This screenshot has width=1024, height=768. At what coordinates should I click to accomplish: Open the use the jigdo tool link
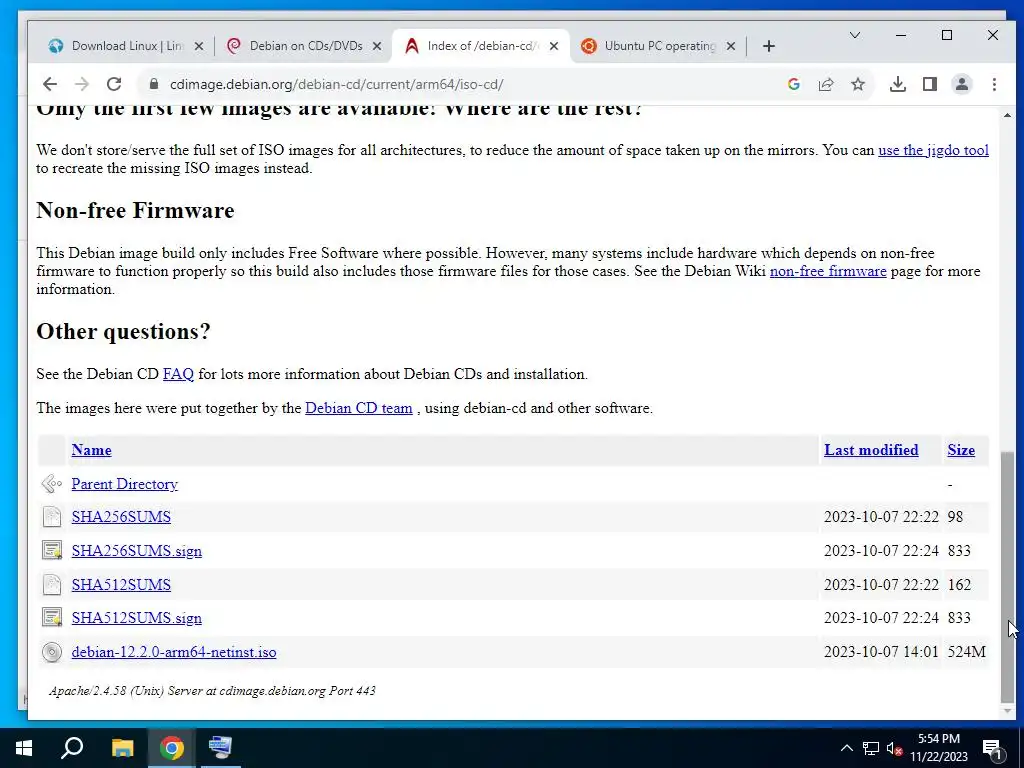point(933,150)
